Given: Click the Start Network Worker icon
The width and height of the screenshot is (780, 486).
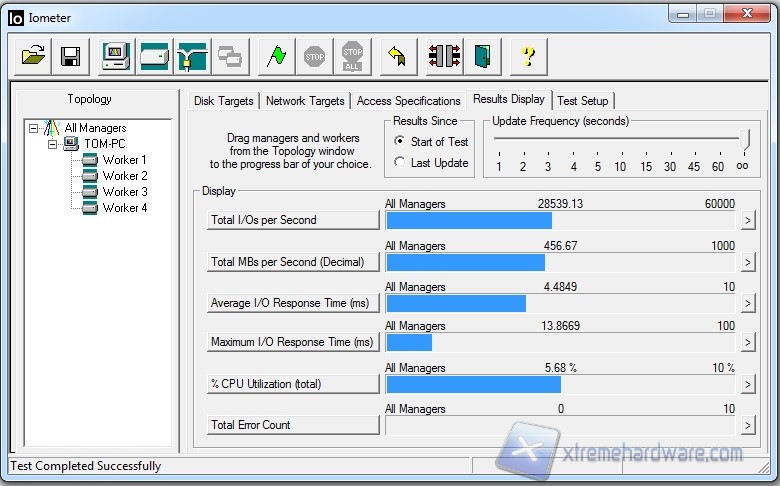Looking at the screenshot, I should point(192,56).
